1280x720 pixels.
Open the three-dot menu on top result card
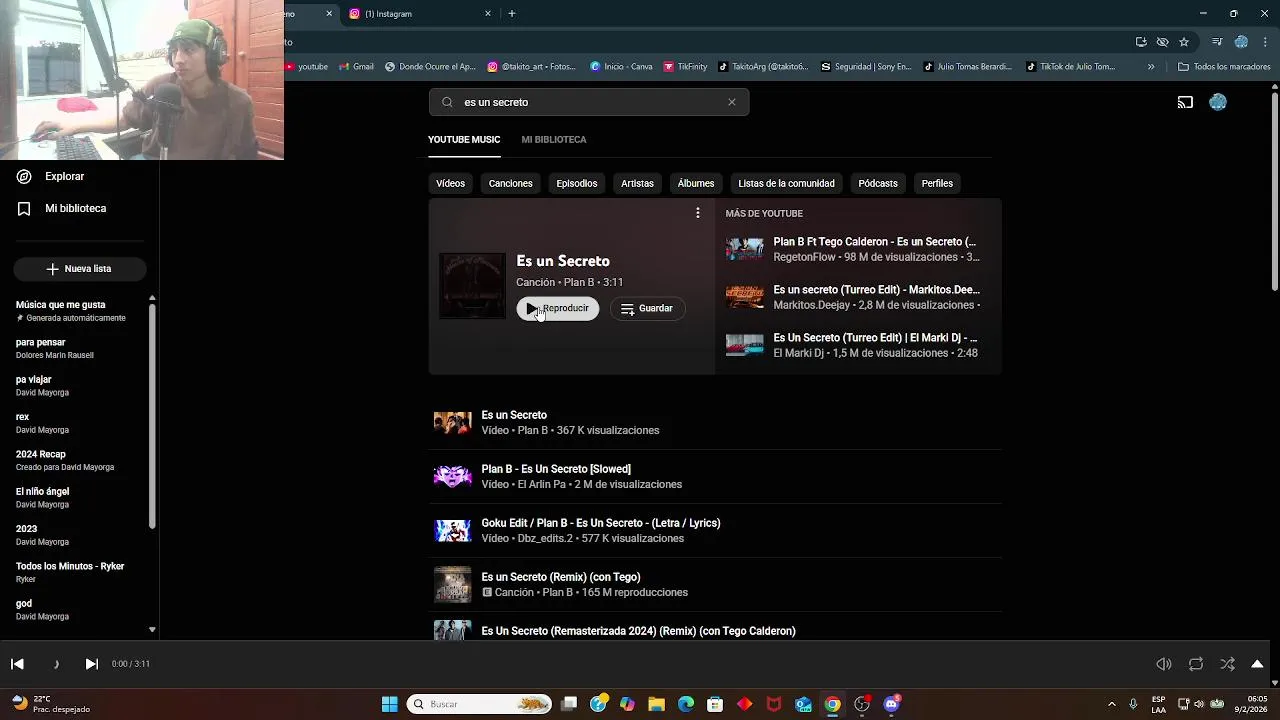698,213
